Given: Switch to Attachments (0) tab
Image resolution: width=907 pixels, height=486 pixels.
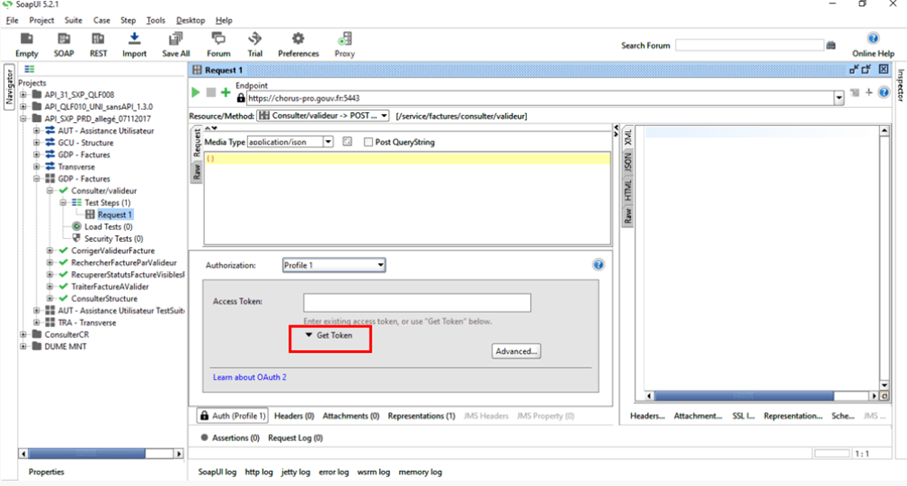Looking at the screenshot, I should click(351, 416).
